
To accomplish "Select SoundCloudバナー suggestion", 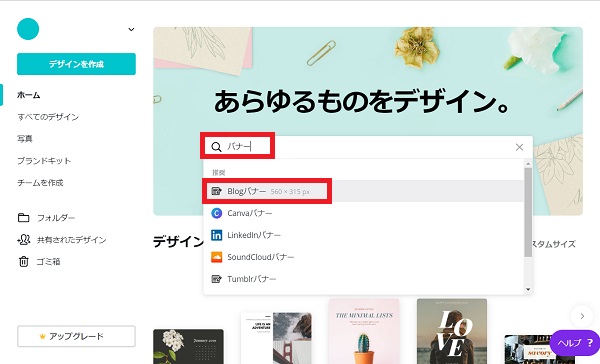I will point(363,257).
